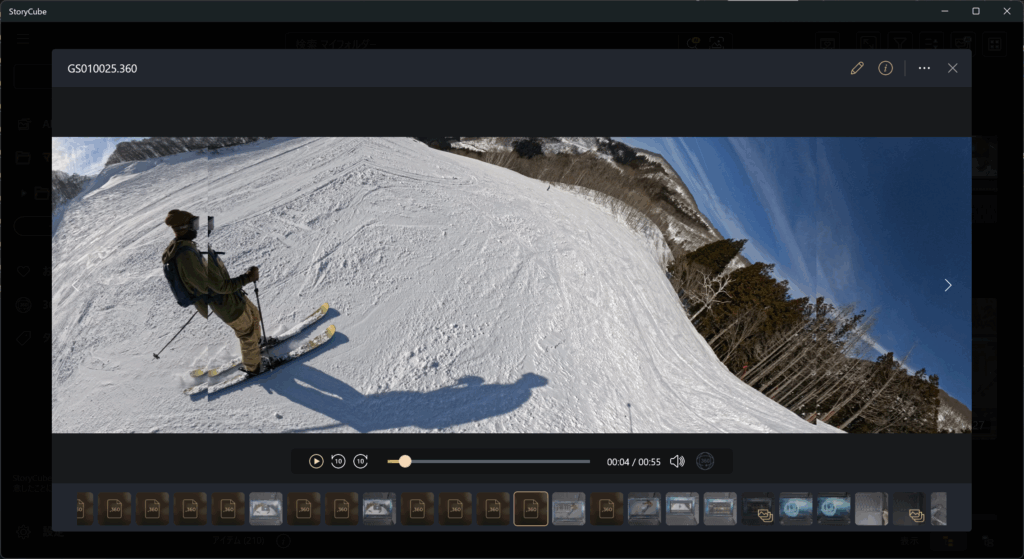Go to the previous item arrow
The image size is (1024, 559).
75,285
